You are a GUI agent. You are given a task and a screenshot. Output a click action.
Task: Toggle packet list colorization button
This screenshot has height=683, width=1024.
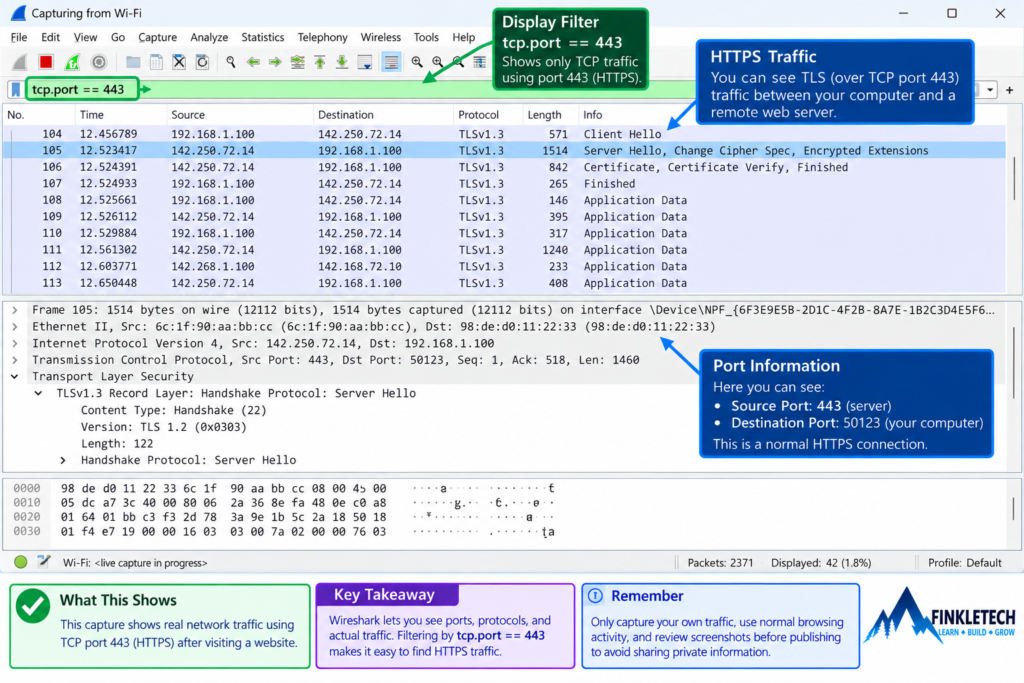[391, 62]
